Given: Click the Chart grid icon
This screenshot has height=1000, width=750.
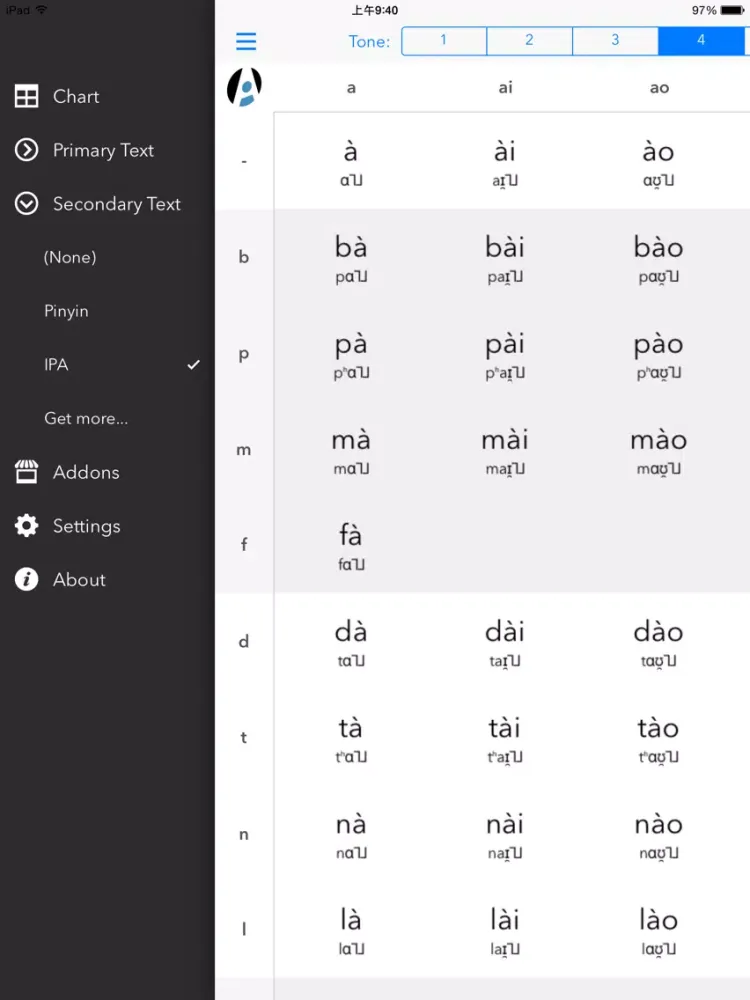Looking at the screenshot, I should click(26, 97).
